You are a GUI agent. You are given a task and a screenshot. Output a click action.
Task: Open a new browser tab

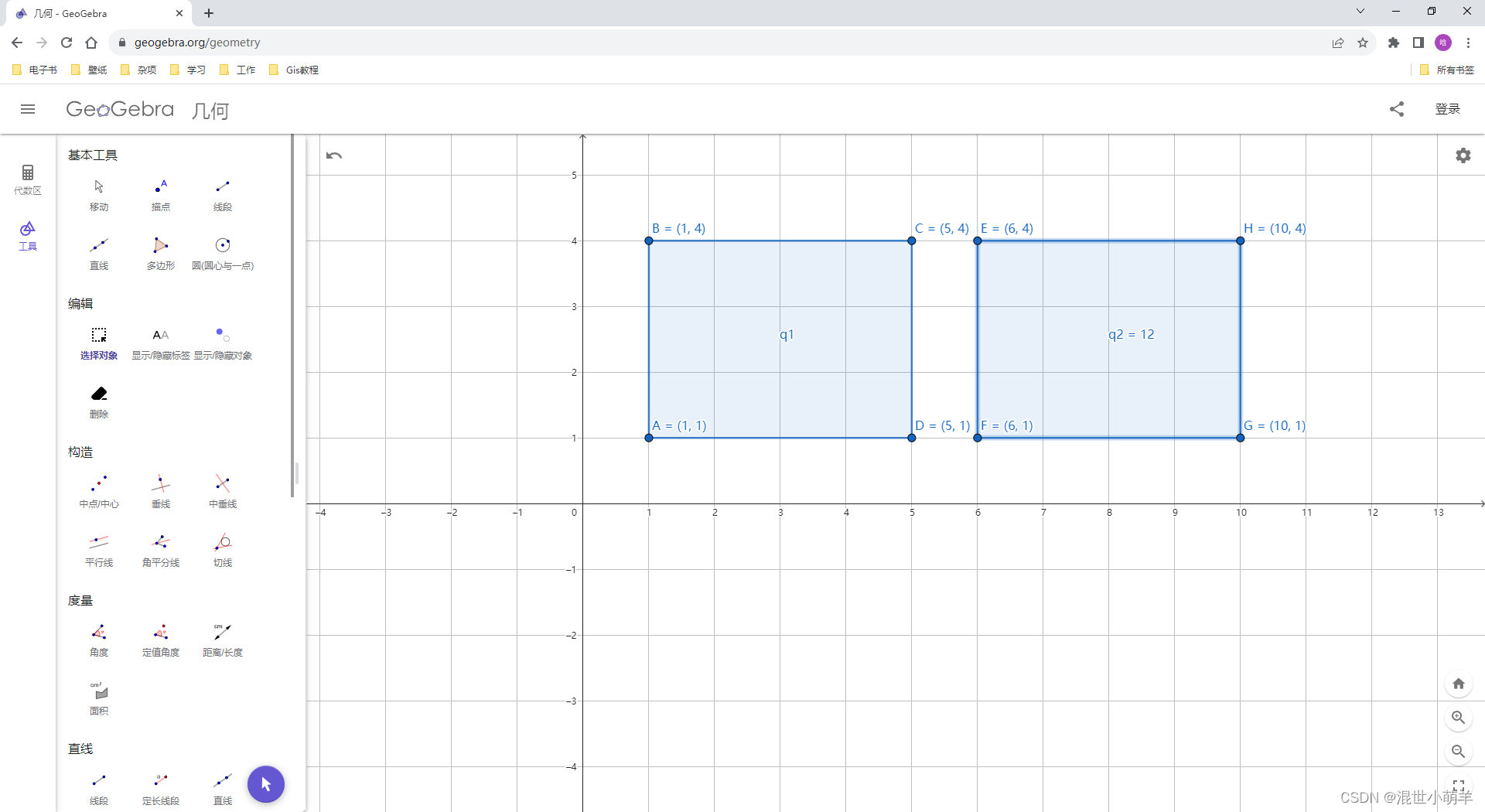[x=209, y=13]
